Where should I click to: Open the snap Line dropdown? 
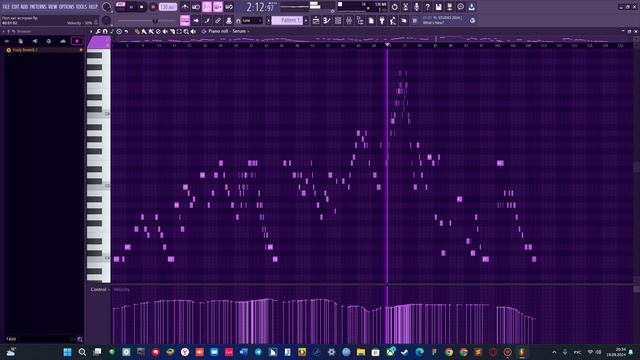coord(252,20)
